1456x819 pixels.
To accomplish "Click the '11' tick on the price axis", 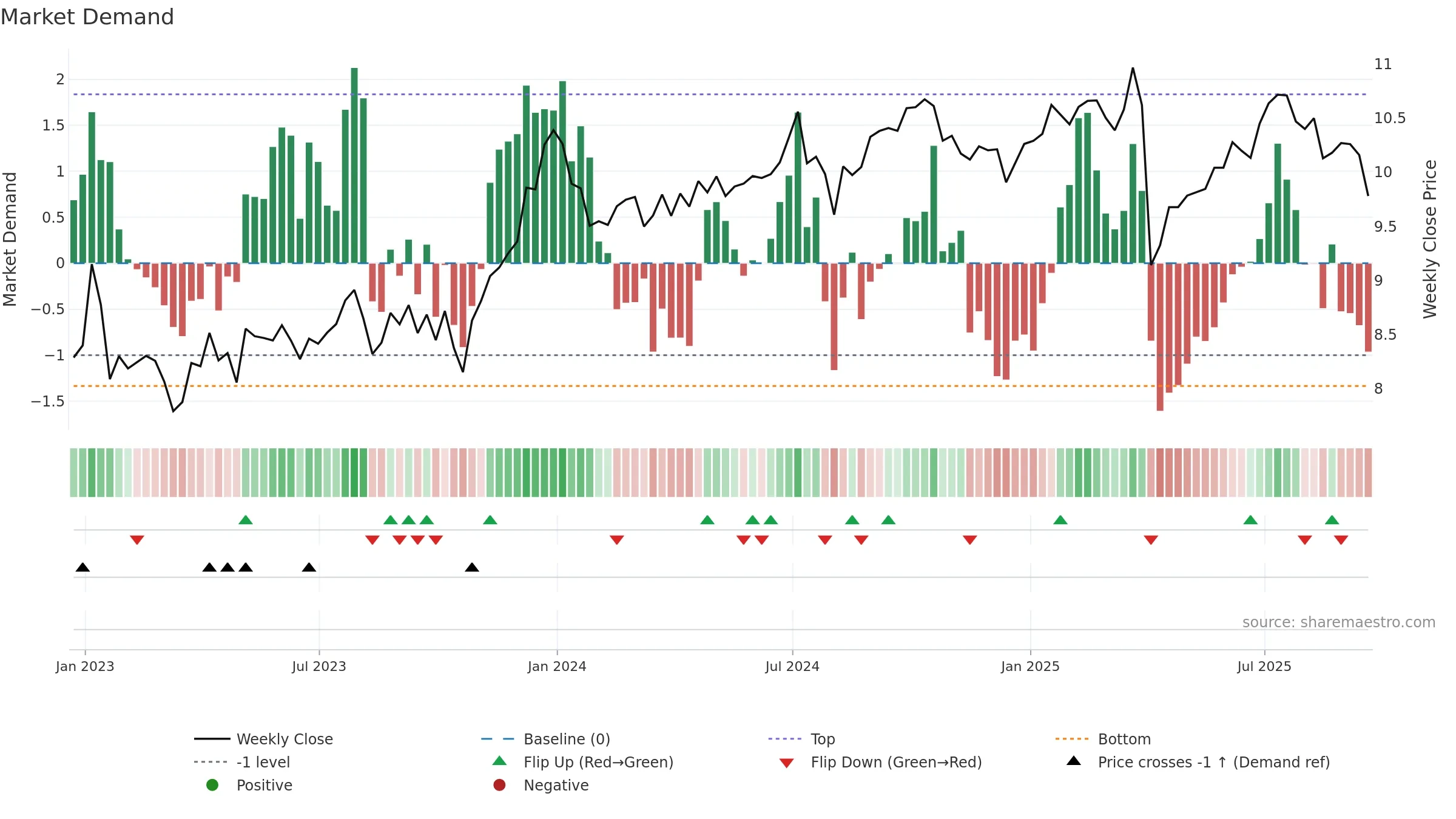I will (1383, 64).
